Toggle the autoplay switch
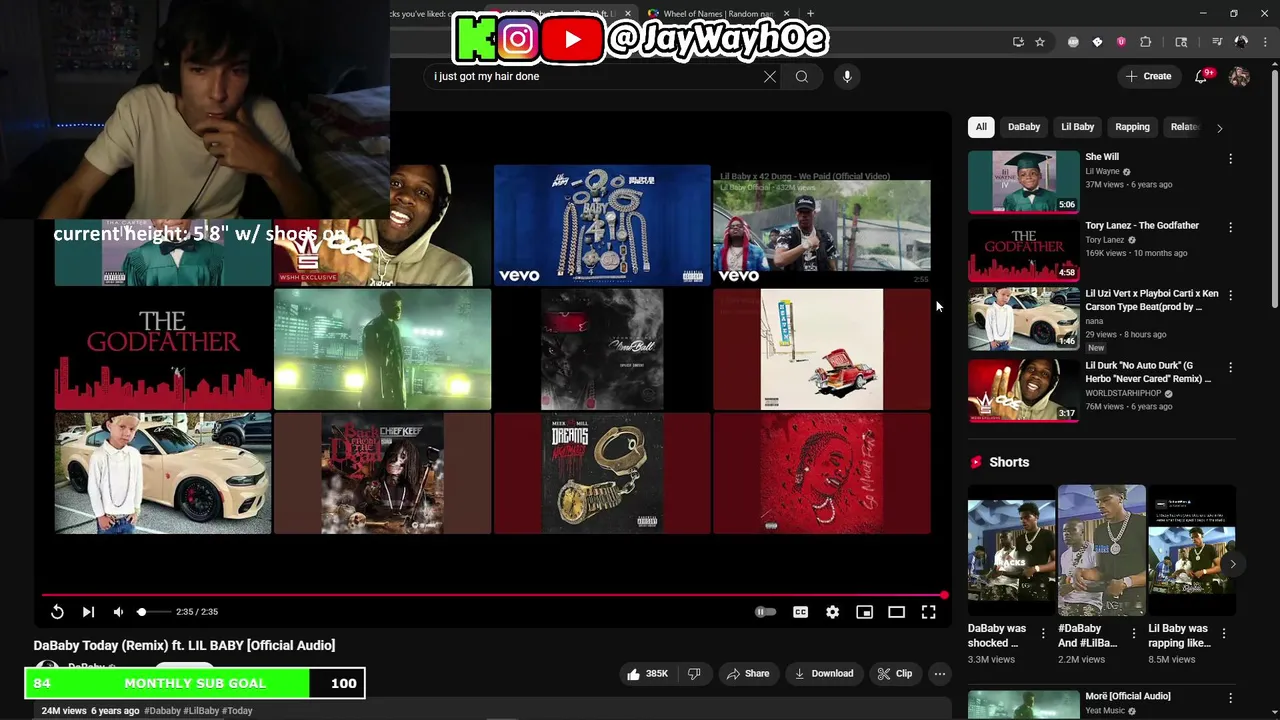The height and width of the screenshot is (720, 1280). tap(765, 612)
